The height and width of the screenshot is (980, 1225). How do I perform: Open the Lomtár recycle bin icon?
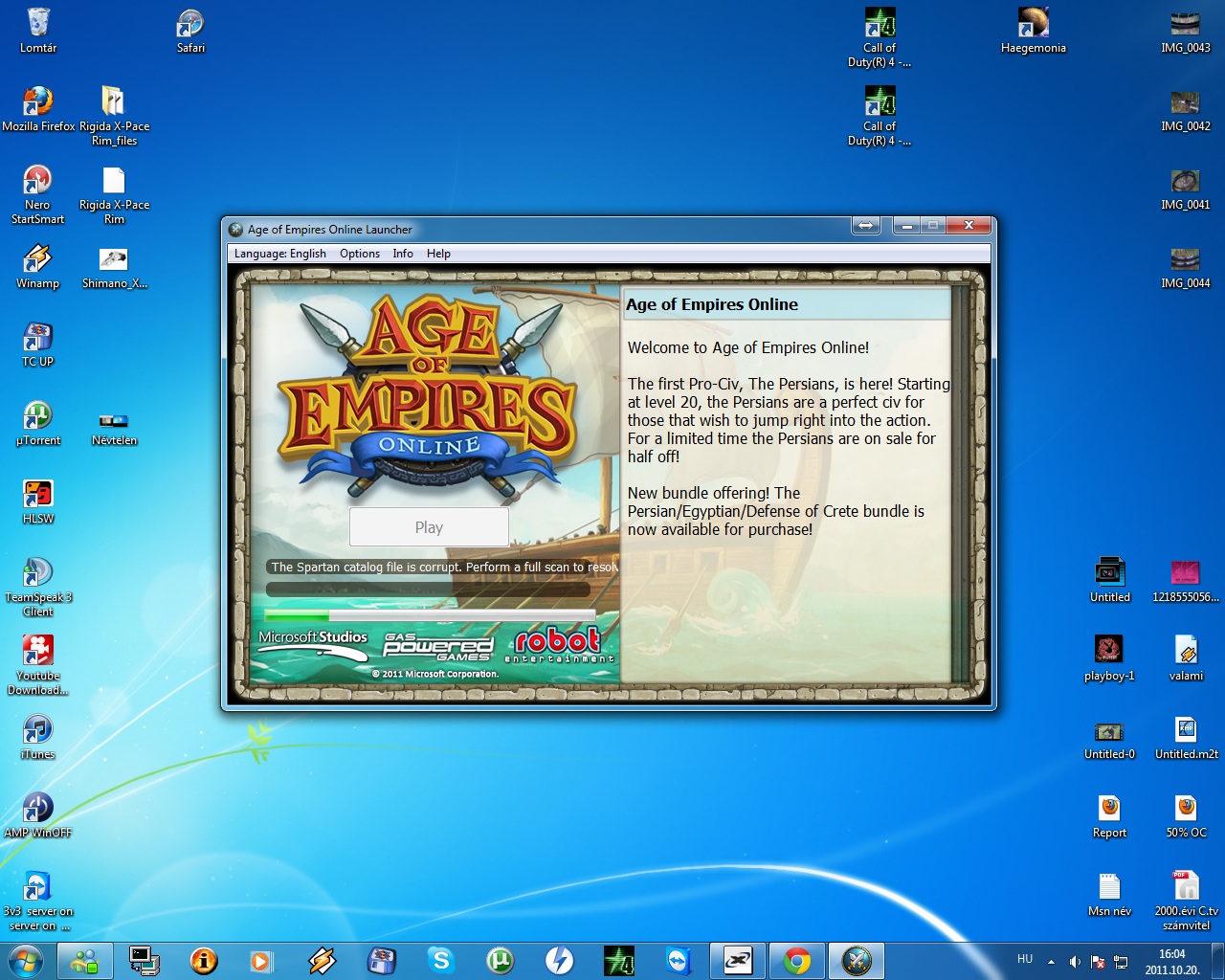38,30
